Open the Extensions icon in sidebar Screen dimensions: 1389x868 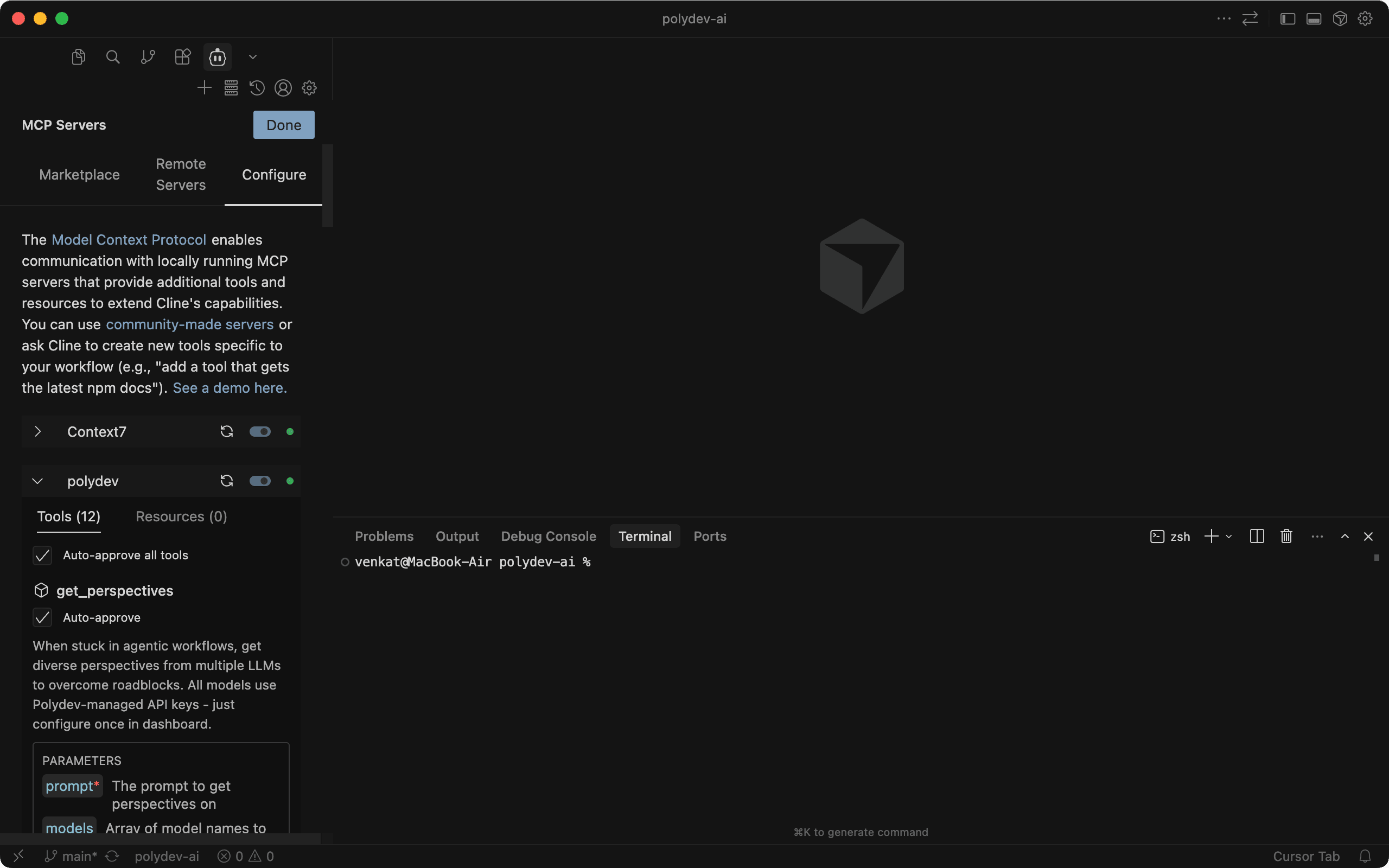click(182, 57)
